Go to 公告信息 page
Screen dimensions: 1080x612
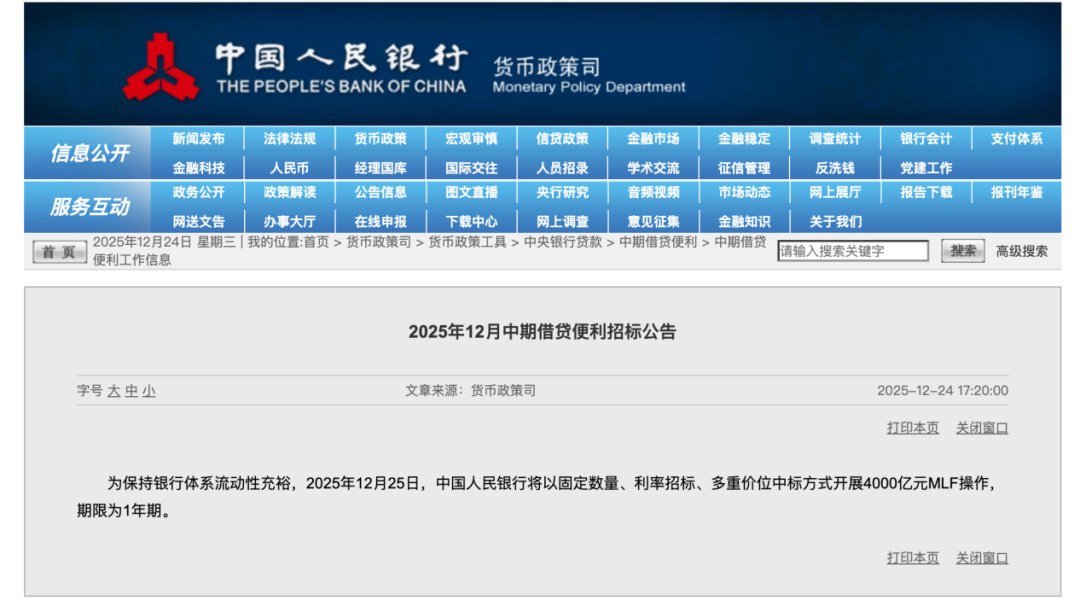click(x=380, y=193)
